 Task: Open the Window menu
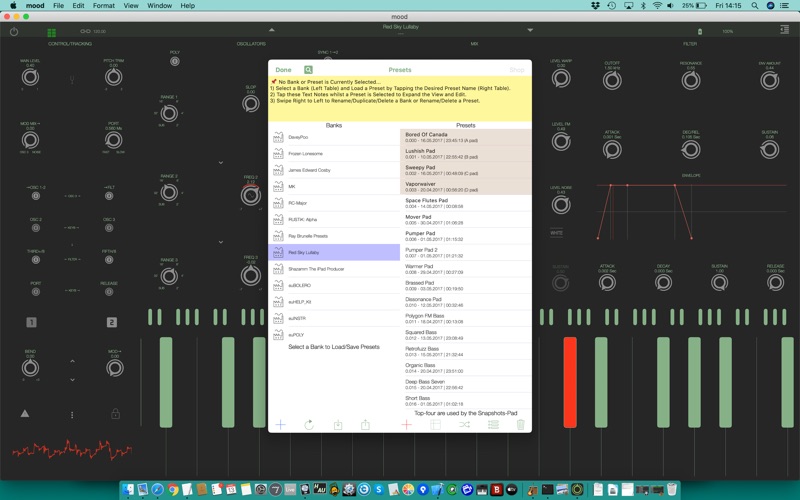click(x=159, y=6)
